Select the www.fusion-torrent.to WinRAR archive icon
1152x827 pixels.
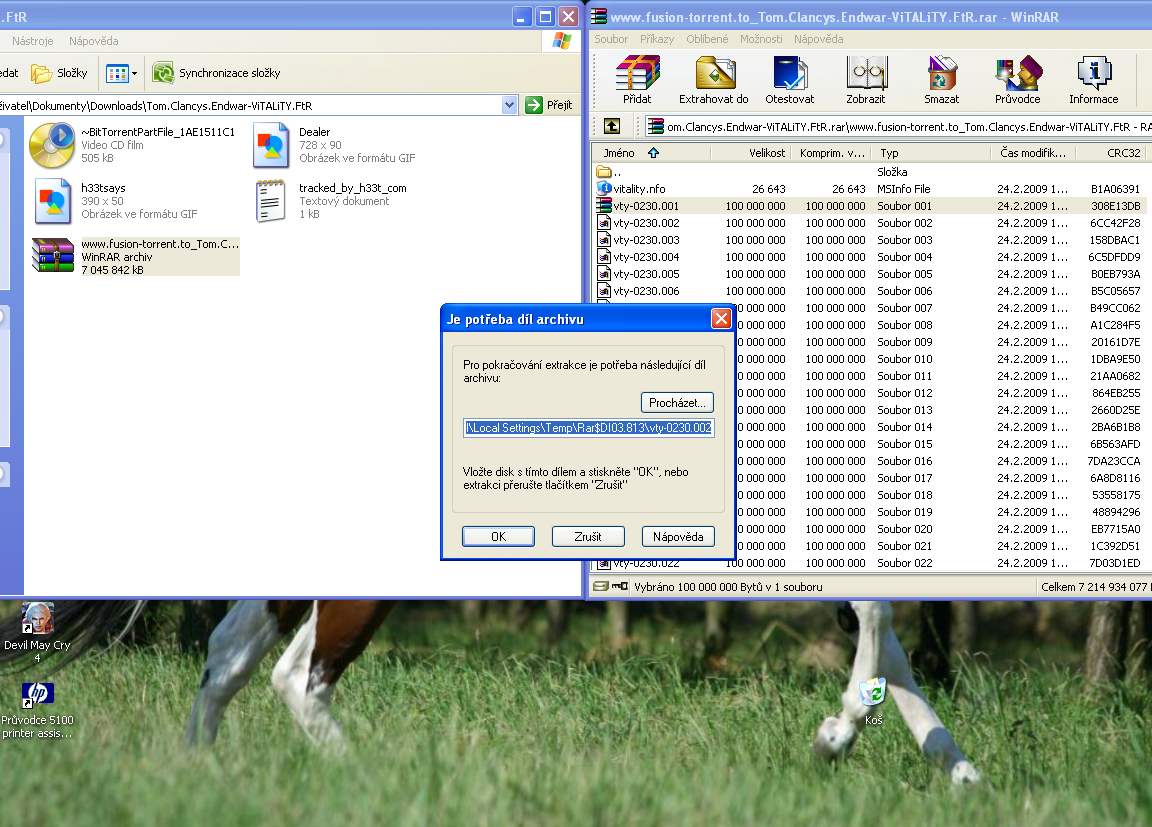53,256
